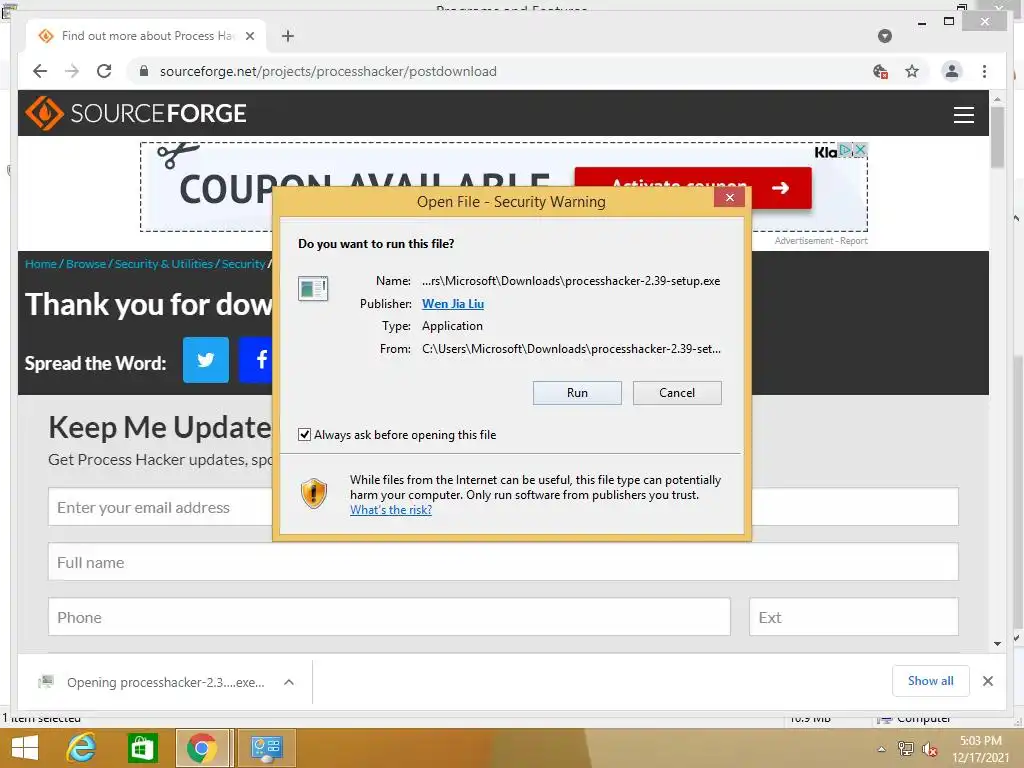Open the SourceForge hamburger menu
The height and width of the screenshot is (768, 1024).
click(963, 114)
